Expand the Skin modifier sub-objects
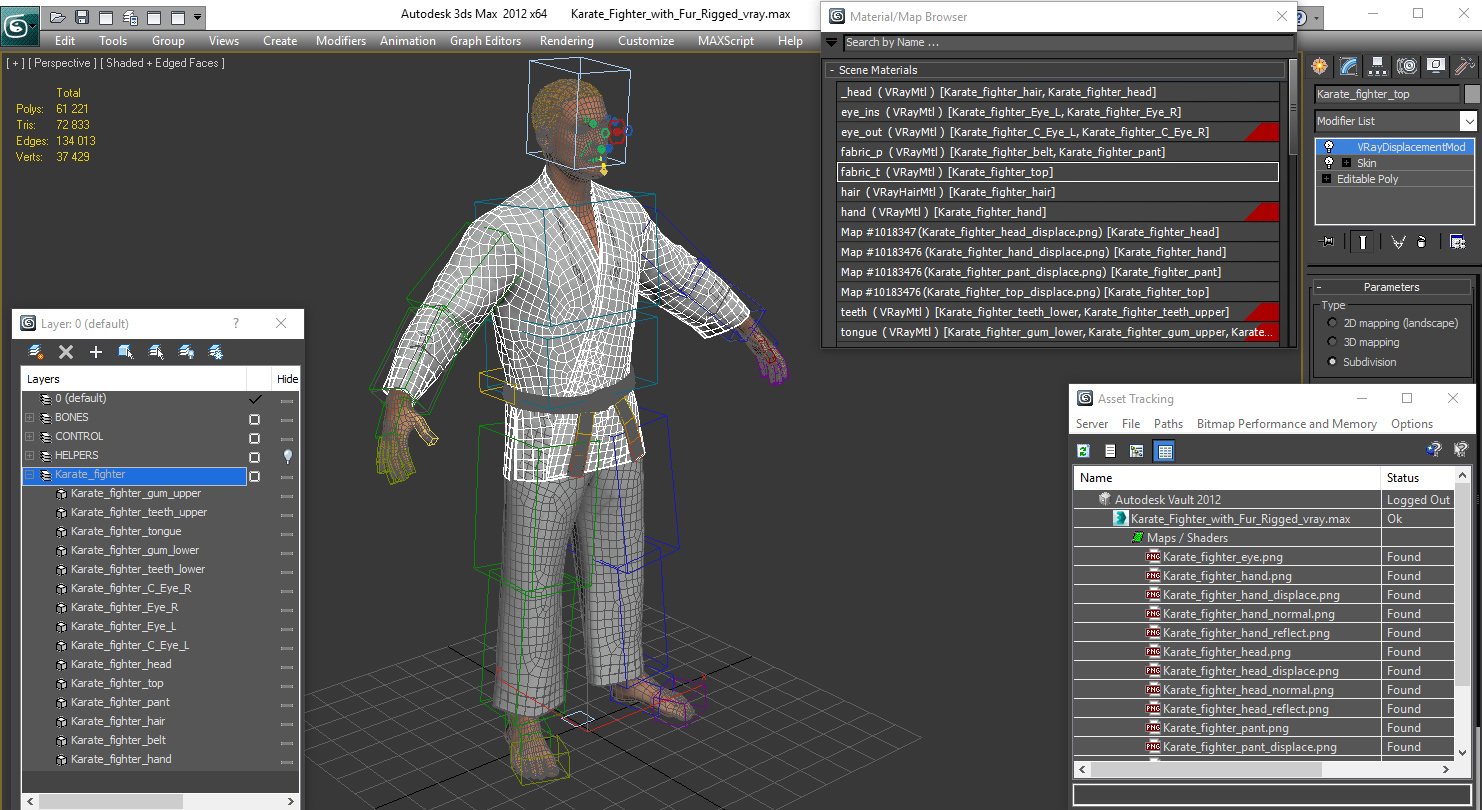 click(1346, 163)
